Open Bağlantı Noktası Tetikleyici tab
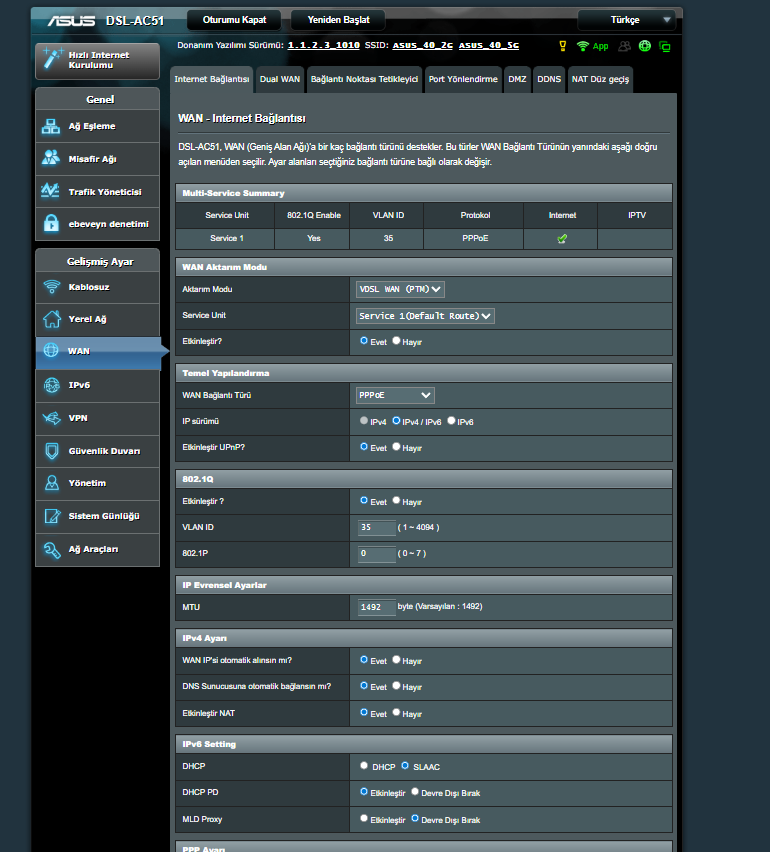The width and height of the screenshot is (770, 852). pyautogui.click(x=364, y=79)
